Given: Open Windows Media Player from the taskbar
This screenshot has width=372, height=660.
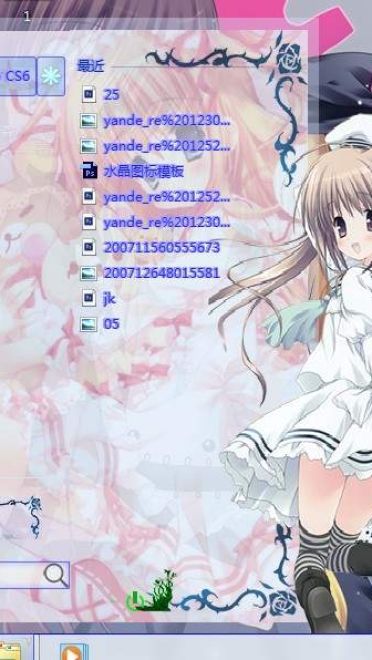Looking at the screenshot, I should coord(73,652).
